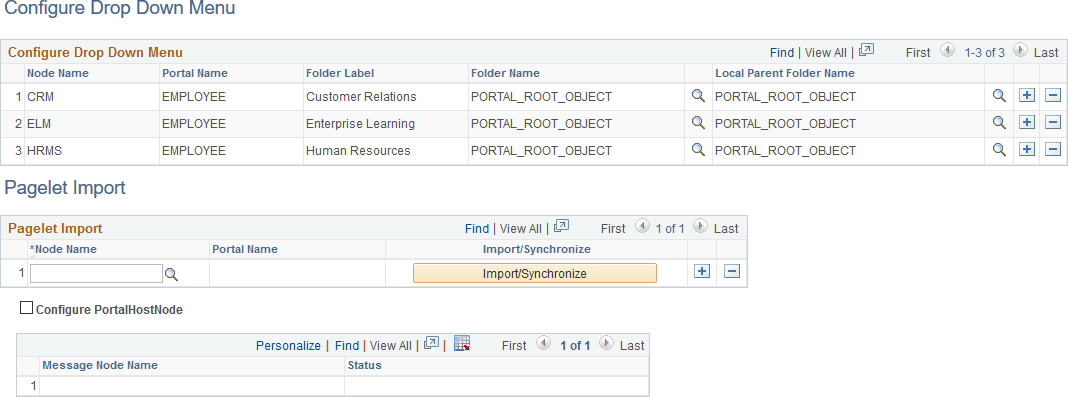Open Pagelet Import grid in new window

[561, 227]
